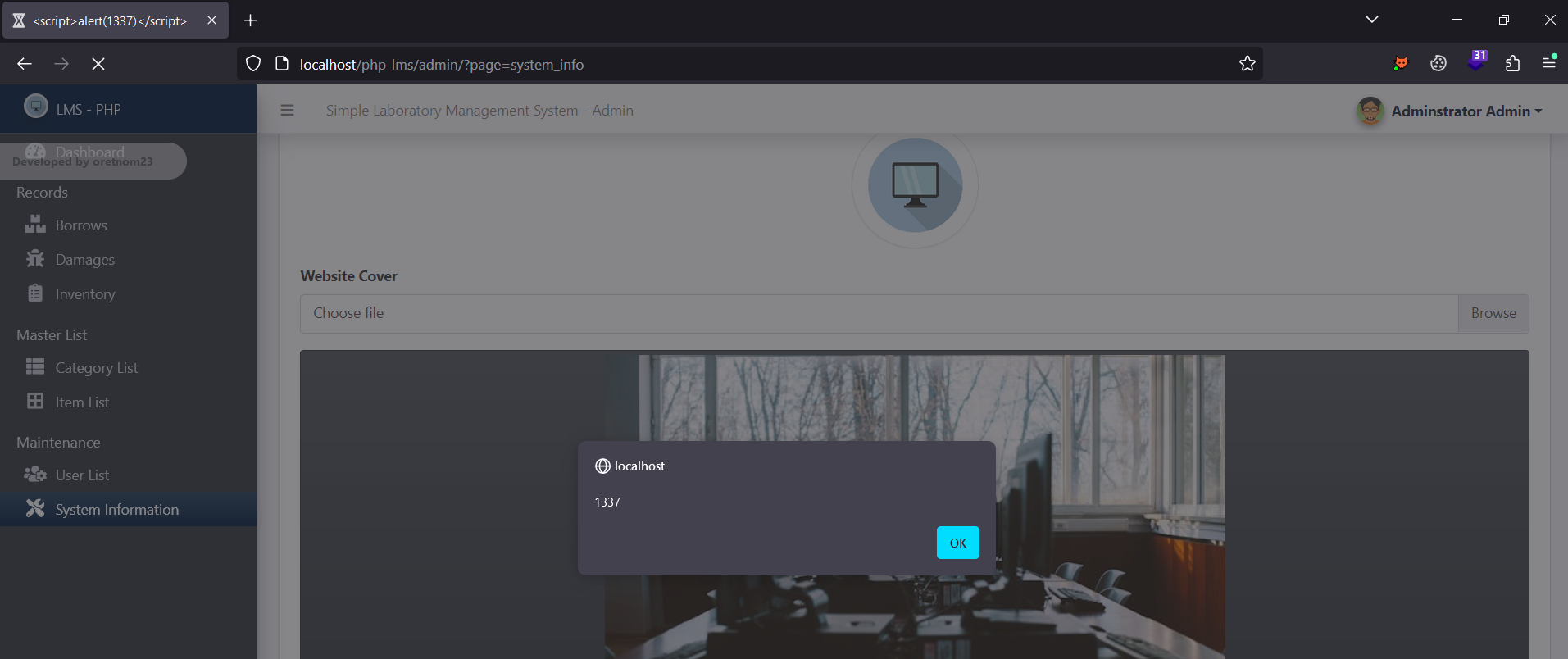Click the page info icon in address bar
This screenshot has width=1568, height=659.
click(x=282, y=64)
